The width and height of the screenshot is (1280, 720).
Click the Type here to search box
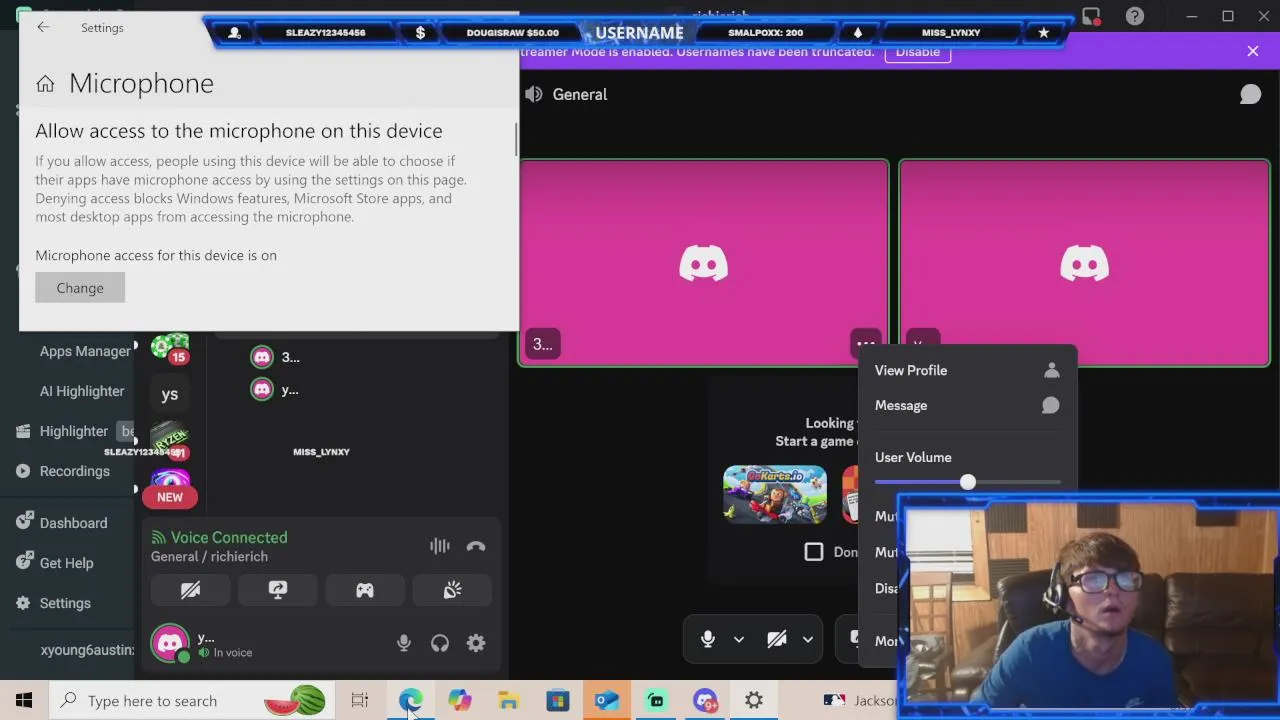192,700
